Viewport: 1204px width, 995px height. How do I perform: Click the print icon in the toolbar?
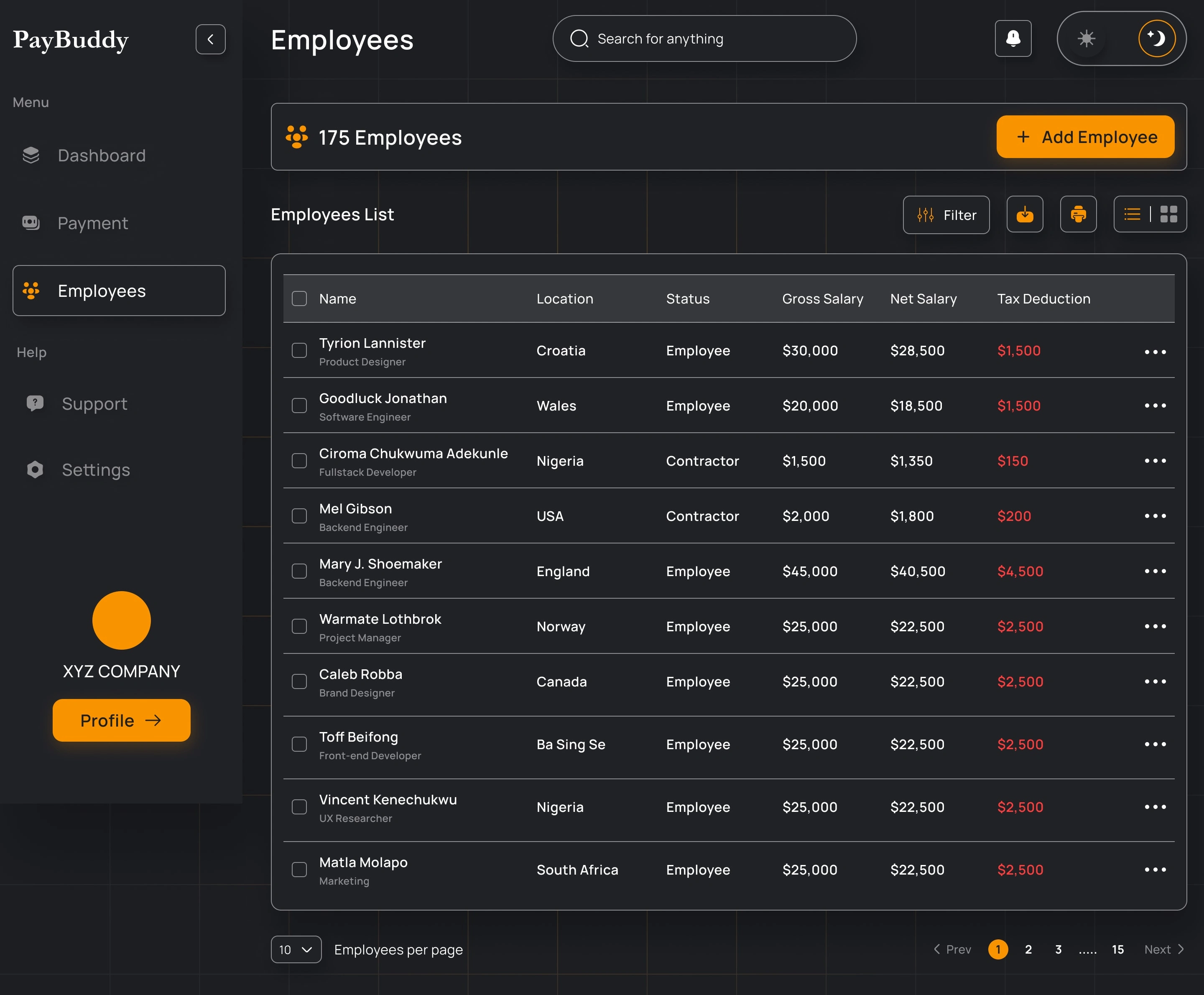coord(1080,214)
